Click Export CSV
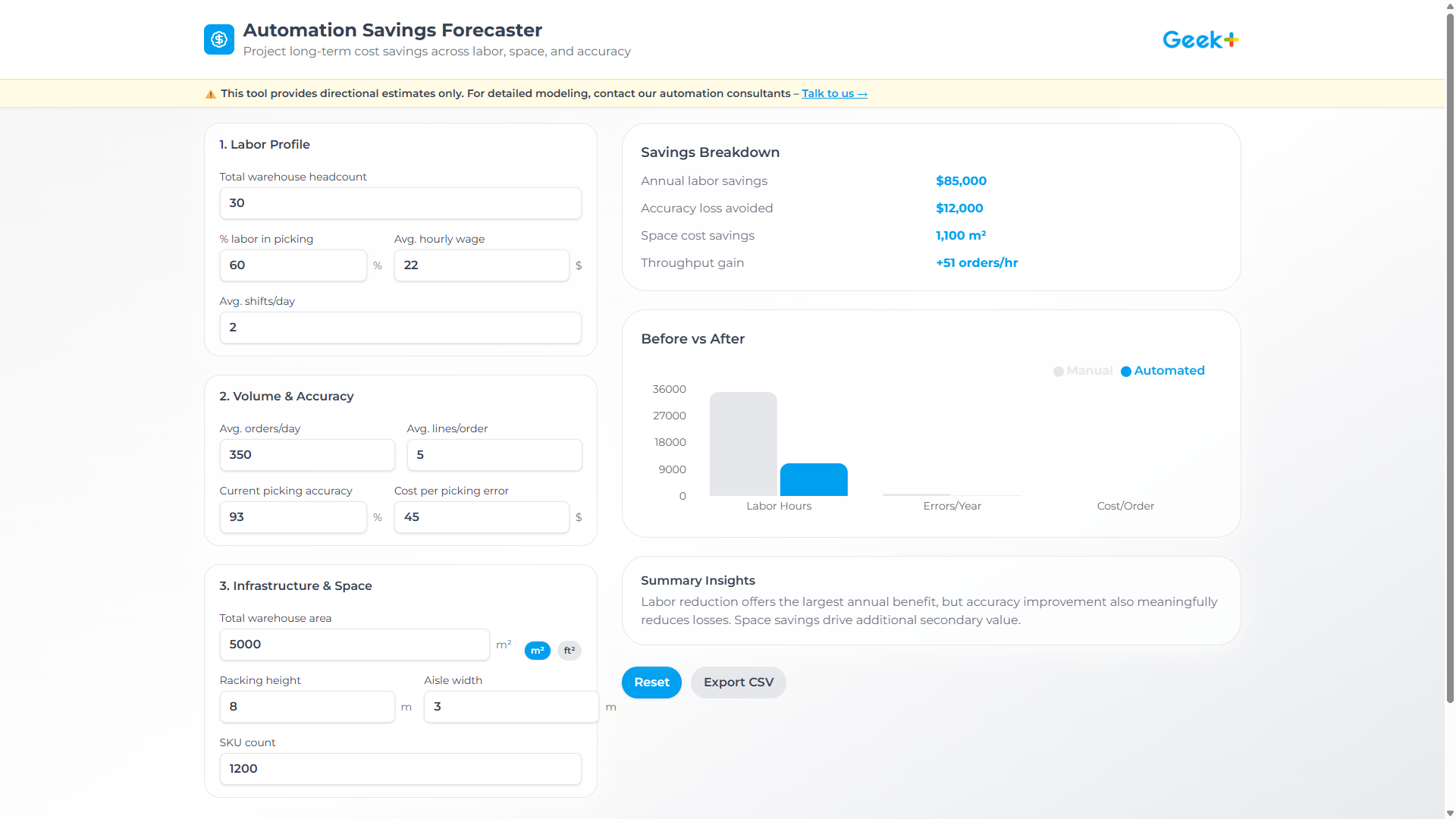Viewport: 1456px width, 819px height. coord(738,682)
